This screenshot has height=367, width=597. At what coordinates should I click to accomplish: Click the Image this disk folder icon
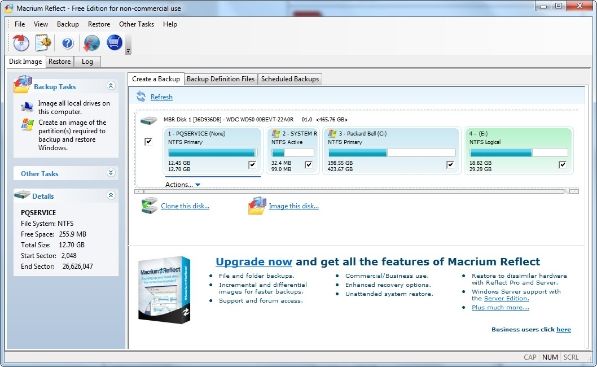click(257, 206)
